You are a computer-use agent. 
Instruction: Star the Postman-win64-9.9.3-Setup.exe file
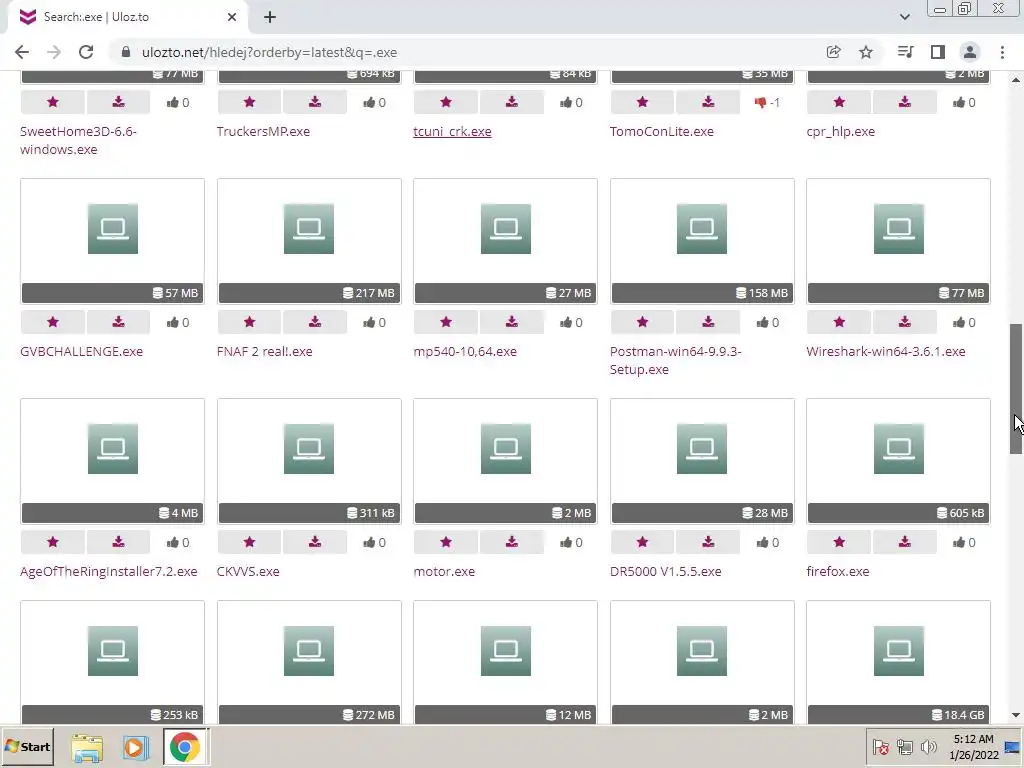(x=643, y=322)
